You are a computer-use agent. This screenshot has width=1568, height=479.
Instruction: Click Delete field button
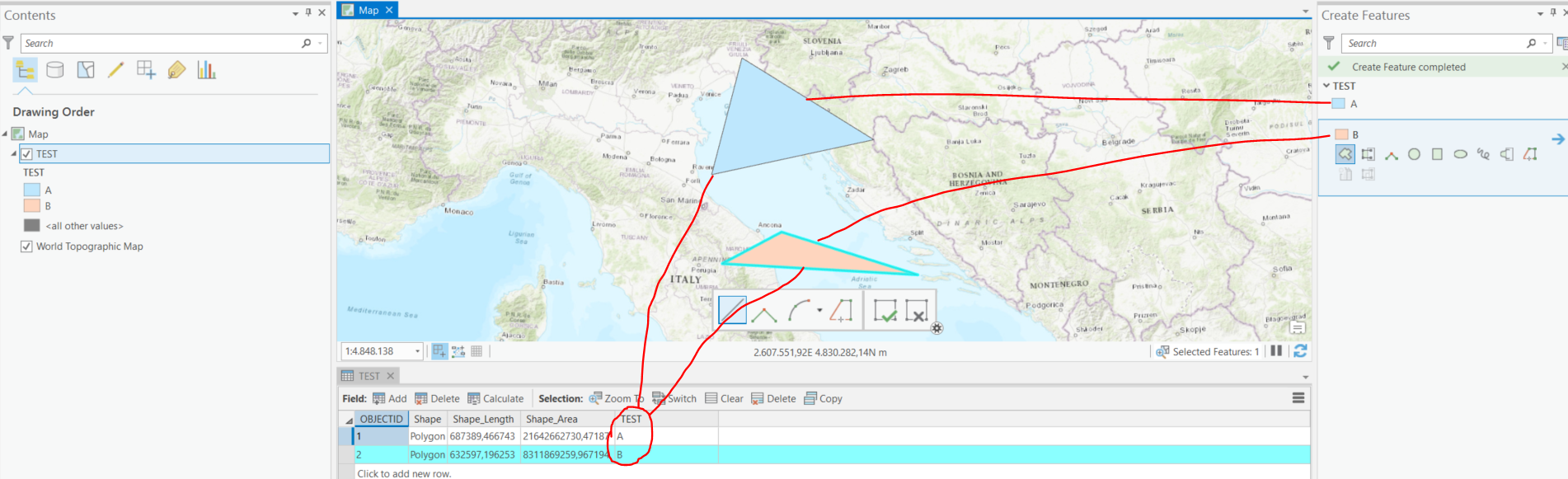[437, 398]
